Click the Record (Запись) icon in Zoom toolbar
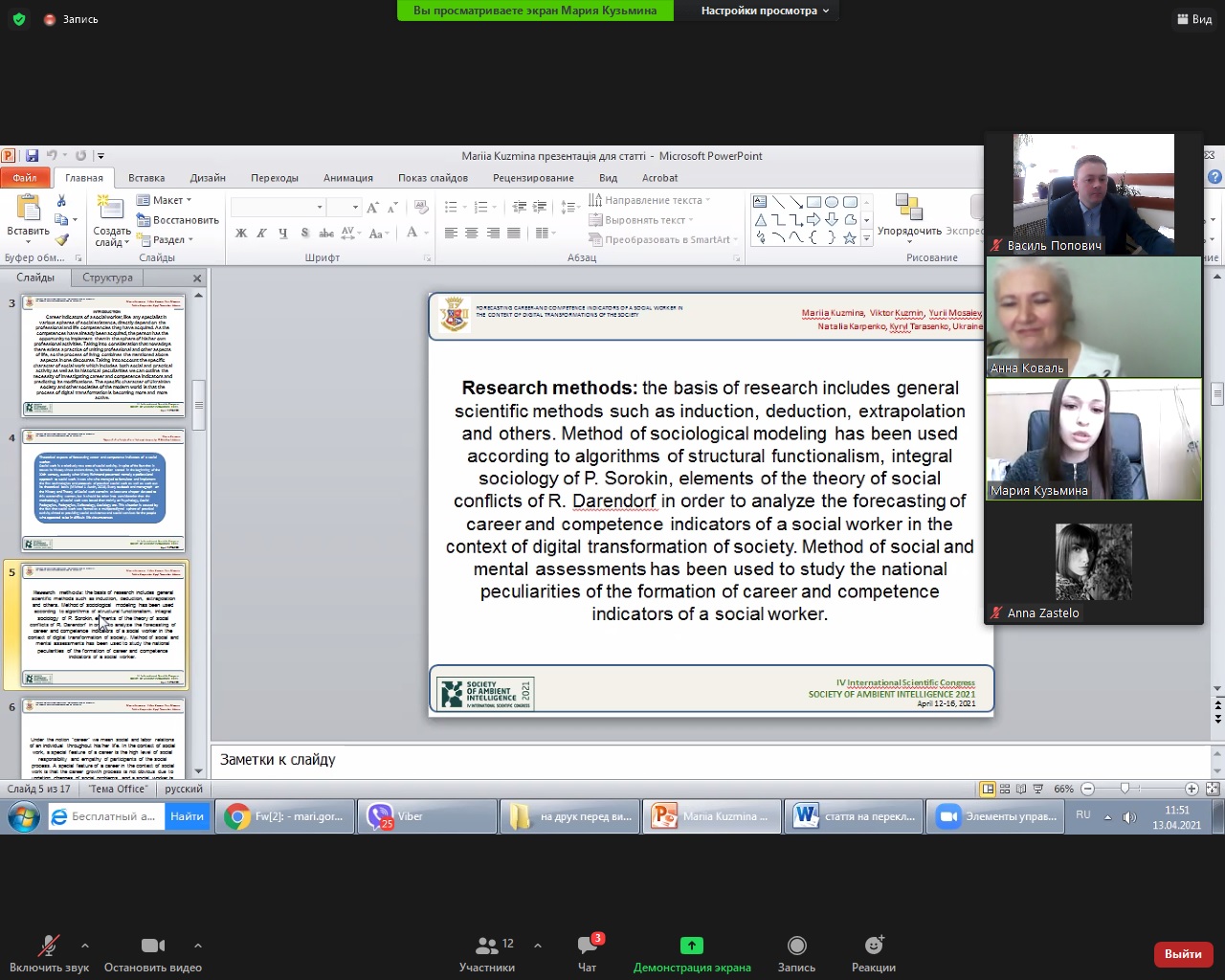 coord(796,952)
